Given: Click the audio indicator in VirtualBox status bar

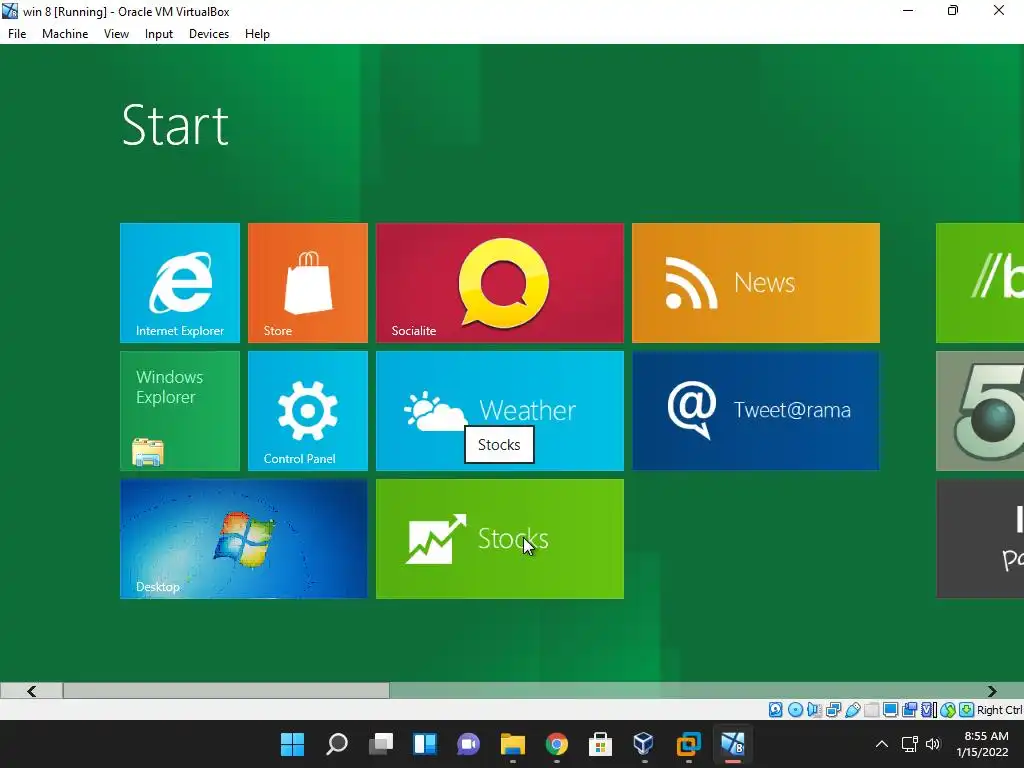Looking at the screenshot, I should point(814,710).
